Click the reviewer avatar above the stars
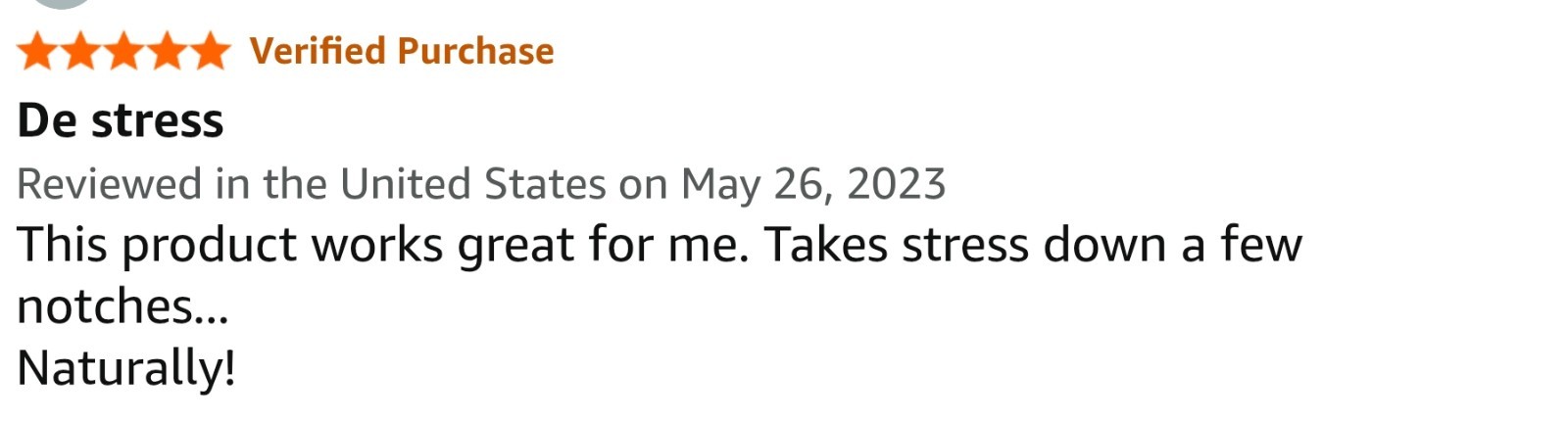1568x421 pixels. pyautogui.click(x=62, y=3)
